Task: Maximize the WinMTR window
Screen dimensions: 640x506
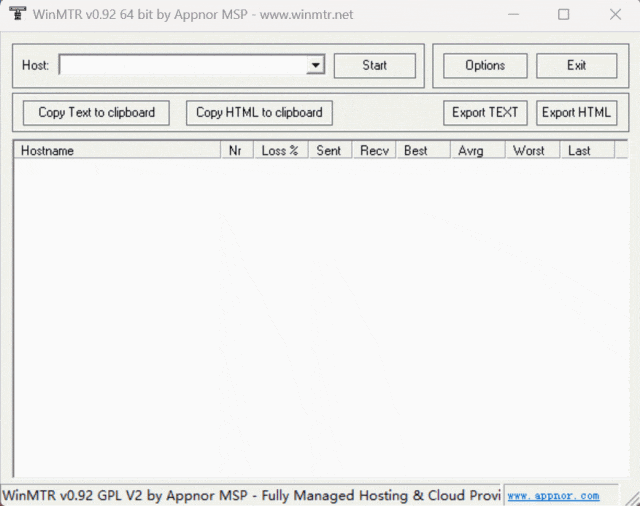Action: [564, 15]
